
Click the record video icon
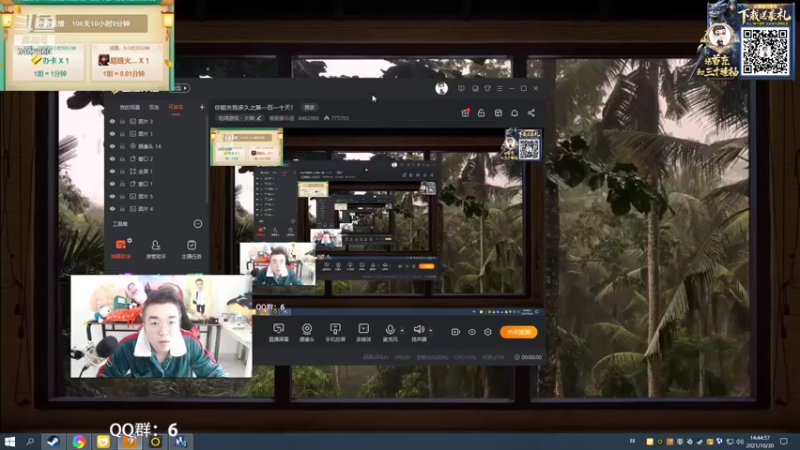pyautogui.click(x=456, y=332)
